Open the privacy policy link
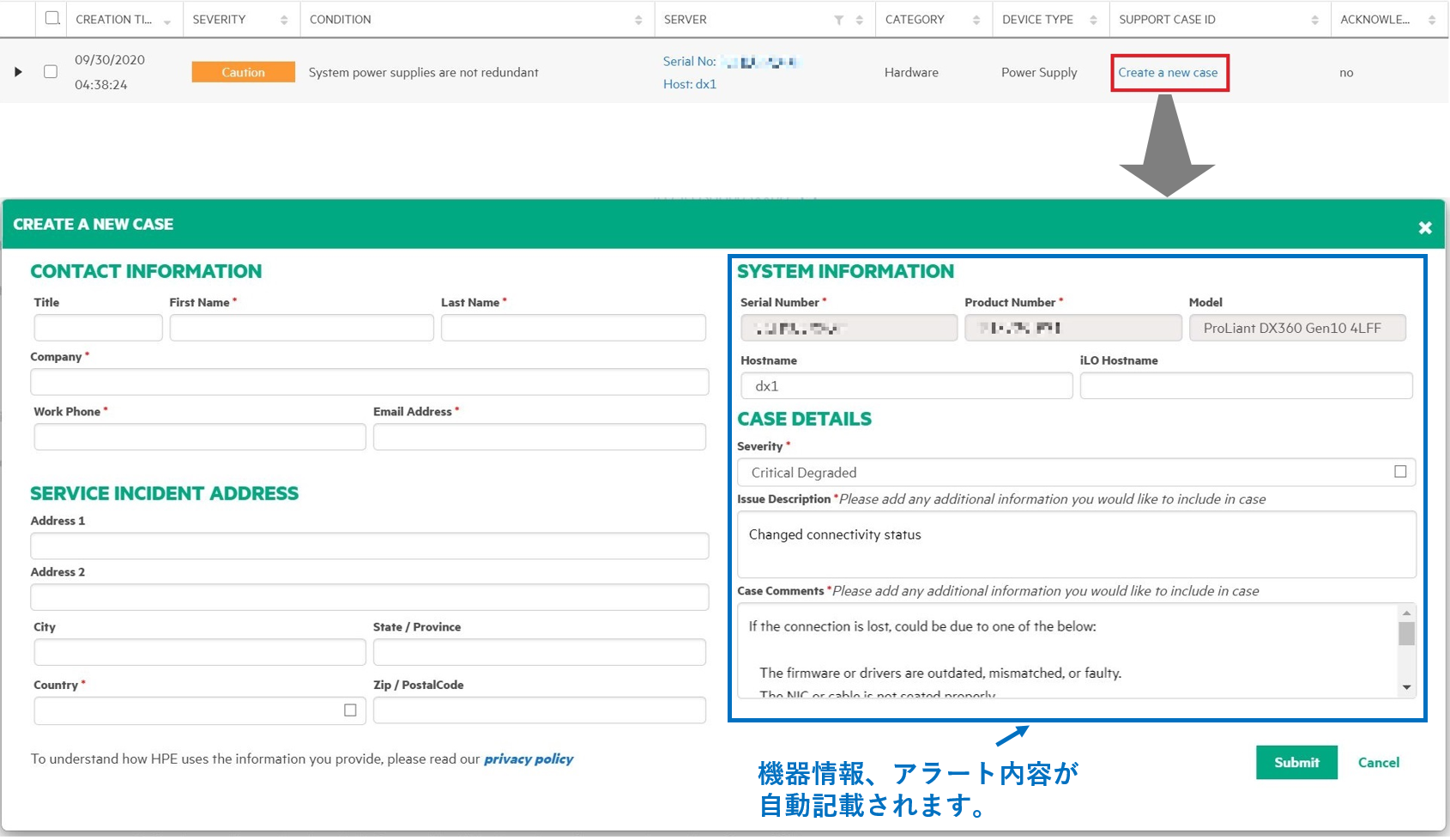1450x840 pixels. pos(529,758)
